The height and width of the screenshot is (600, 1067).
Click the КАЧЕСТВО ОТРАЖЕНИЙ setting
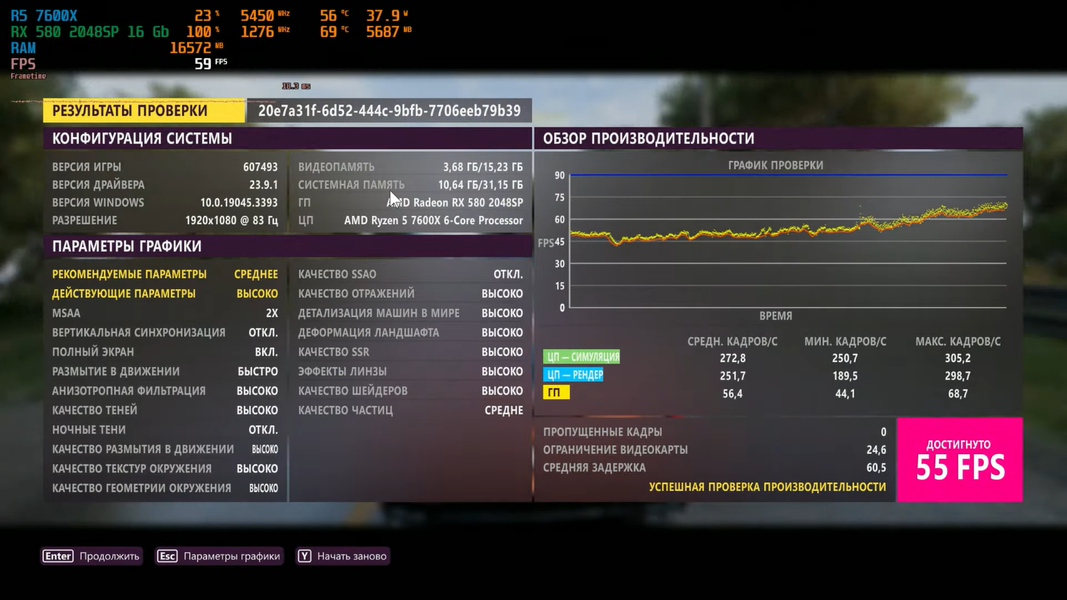tap(410, 293)
